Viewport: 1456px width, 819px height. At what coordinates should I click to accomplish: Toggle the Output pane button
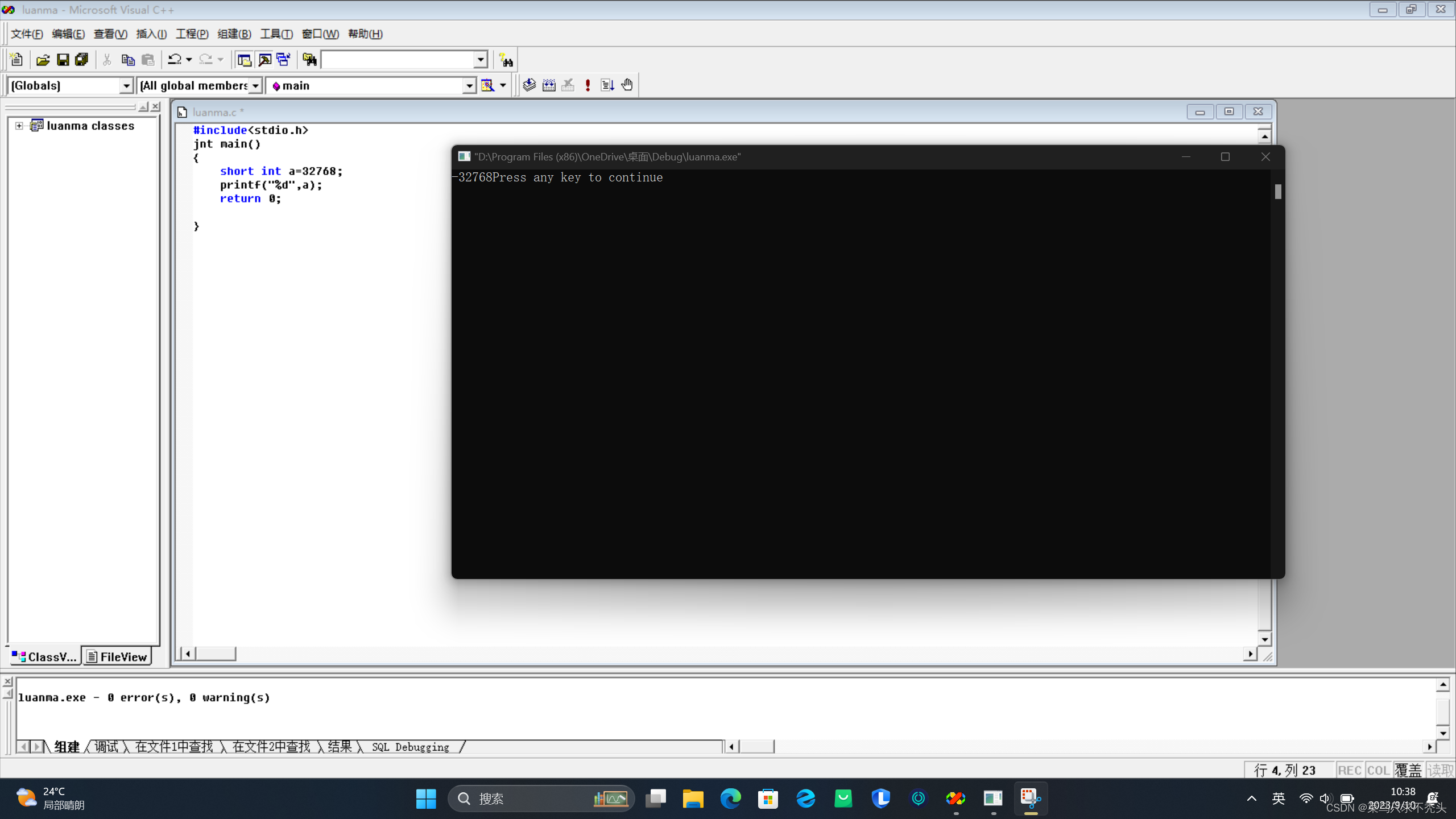coord(264,60)
